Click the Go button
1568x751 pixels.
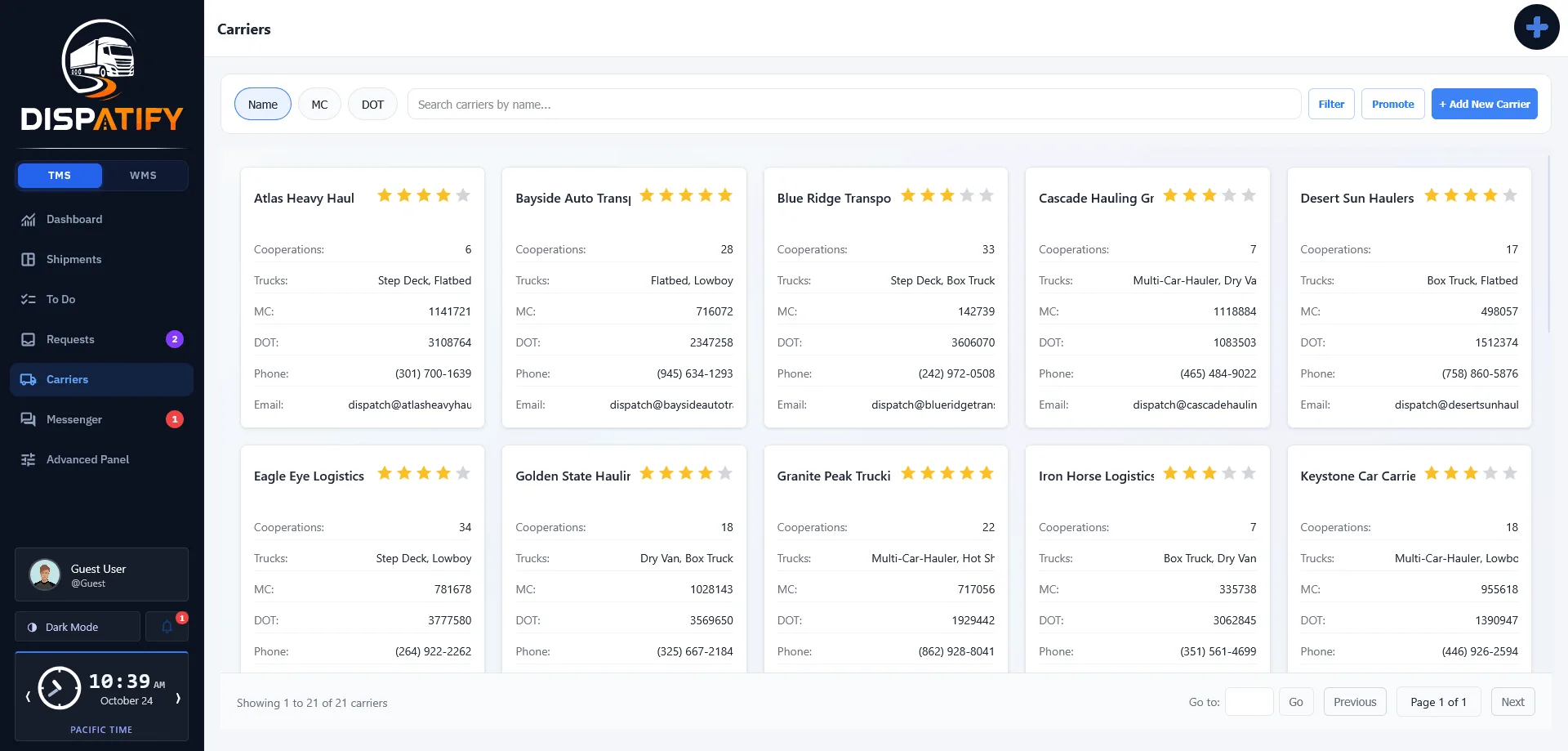(1296, 702)
